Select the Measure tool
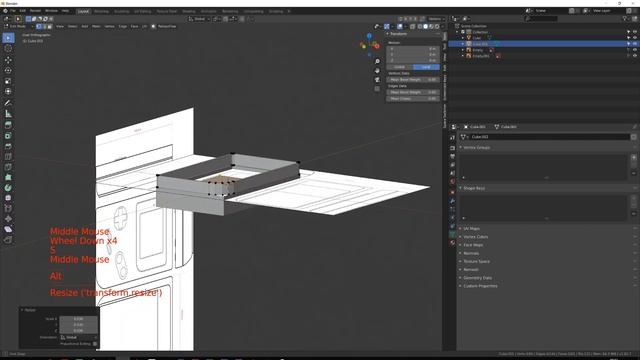The height and width of the screenshot is (360, 640). coord(8,114)
